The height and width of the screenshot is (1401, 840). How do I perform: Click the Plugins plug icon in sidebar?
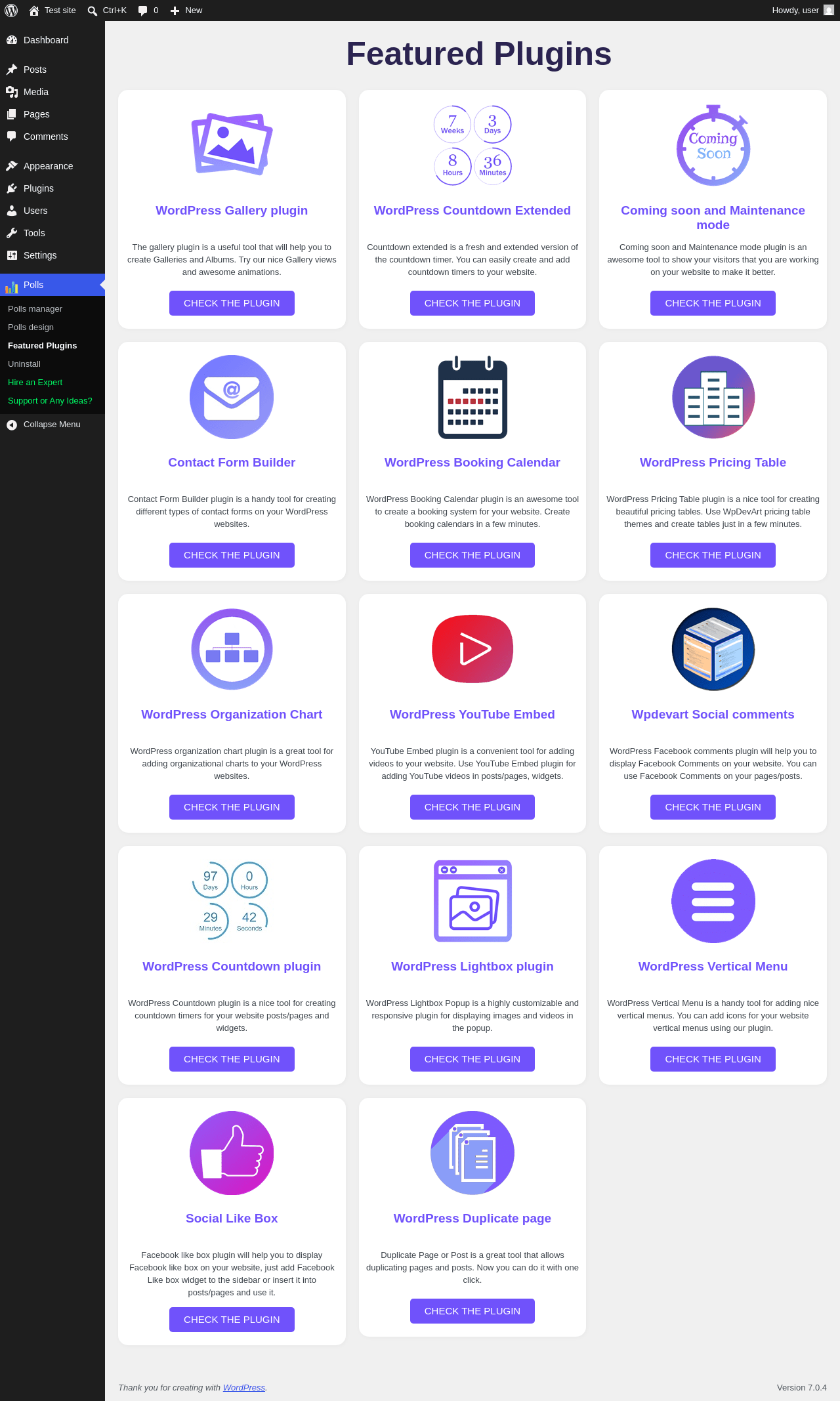(12, 188)
